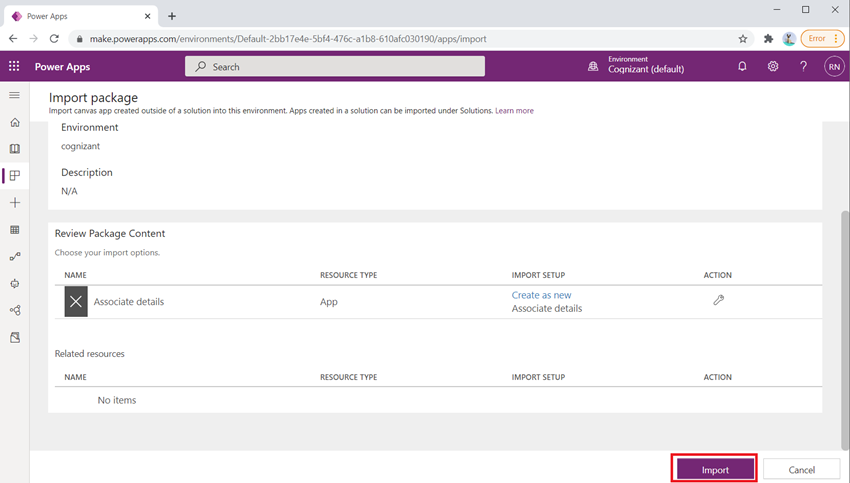The height and width of the screenshot is (483, 850).
Task: Open the Create as new link
Action: click(541, 295)
